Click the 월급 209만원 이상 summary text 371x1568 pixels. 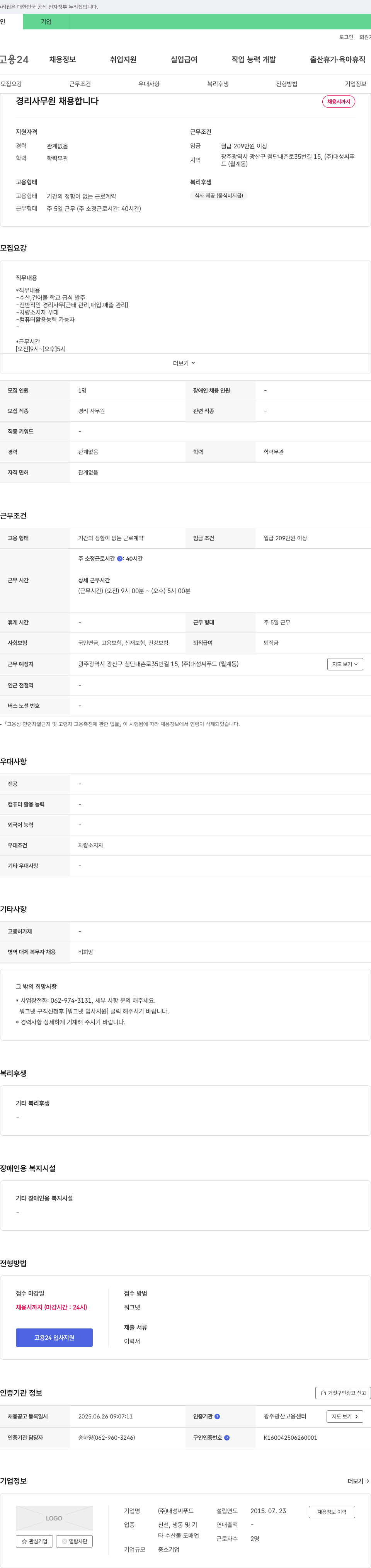[244, 146]
